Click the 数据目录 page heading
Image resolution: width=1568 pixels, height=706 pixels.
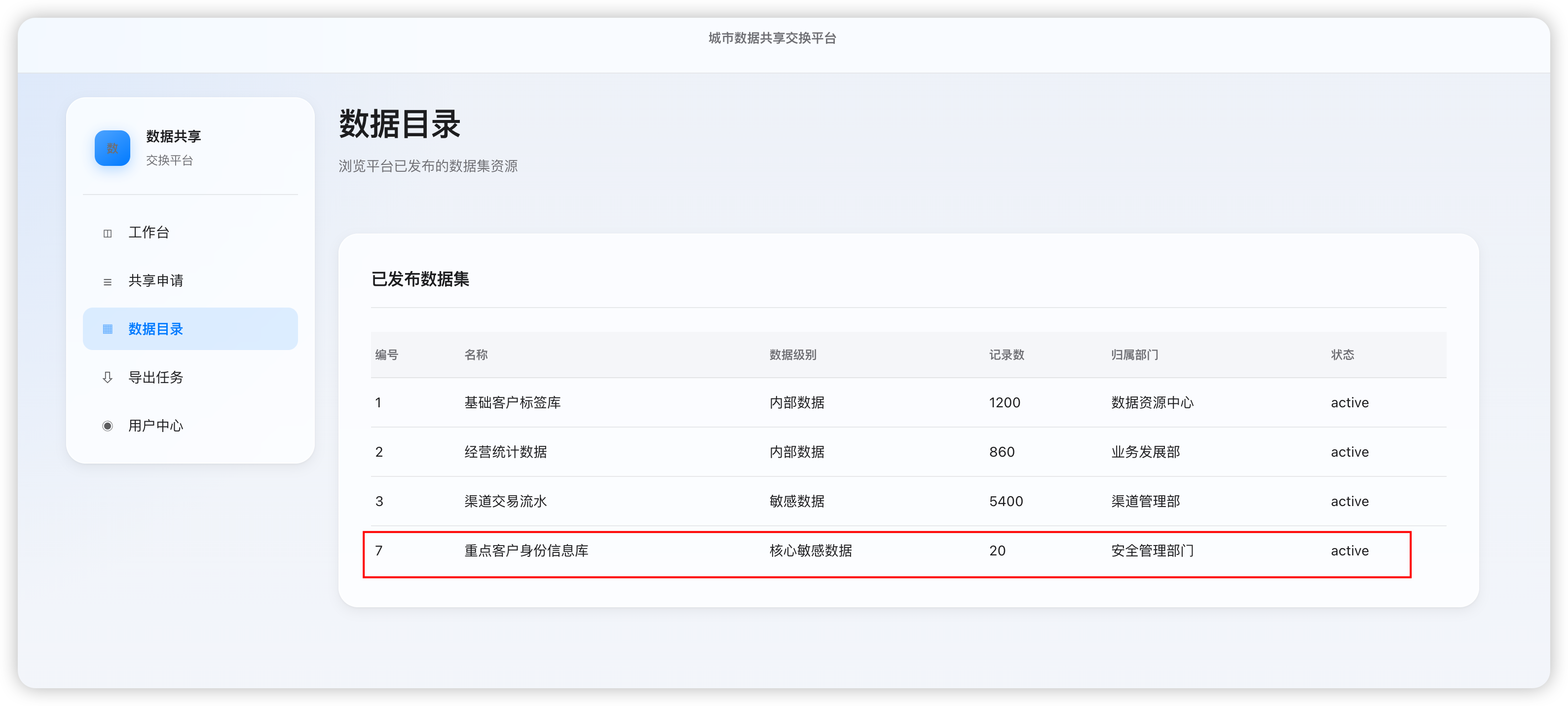tap(399, 124)
